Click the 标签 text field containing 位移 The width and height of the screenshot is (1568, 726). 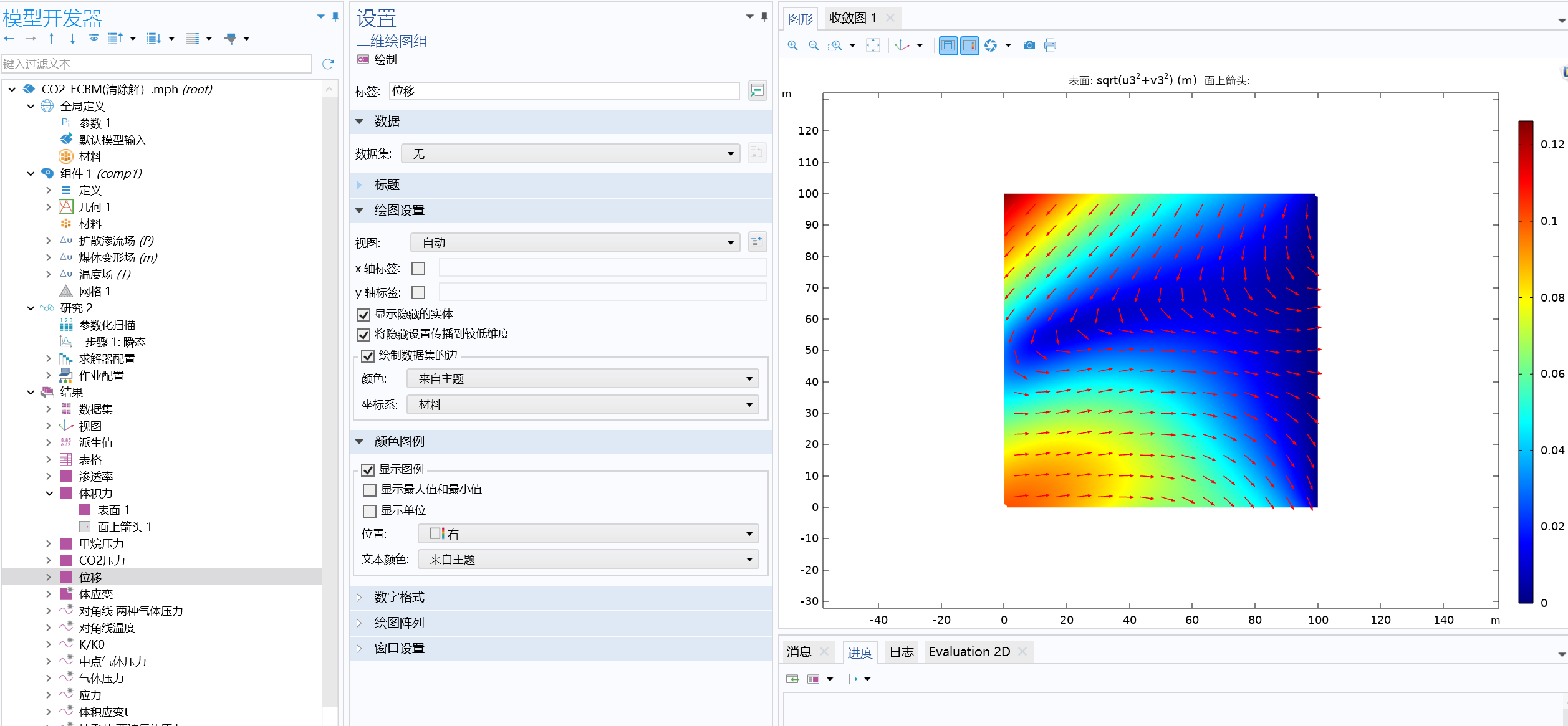click(x=564, y=91)
